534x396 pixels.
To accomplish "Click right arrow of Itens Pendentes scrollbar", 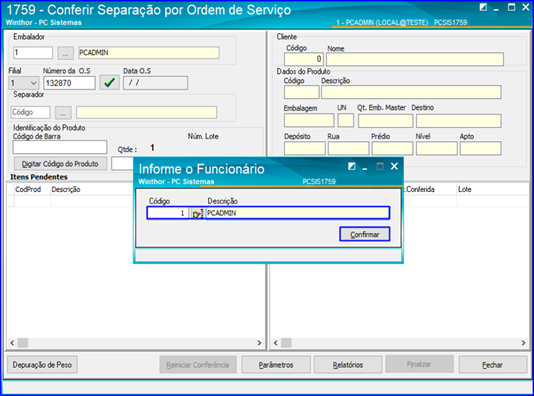I will (259, 343).
